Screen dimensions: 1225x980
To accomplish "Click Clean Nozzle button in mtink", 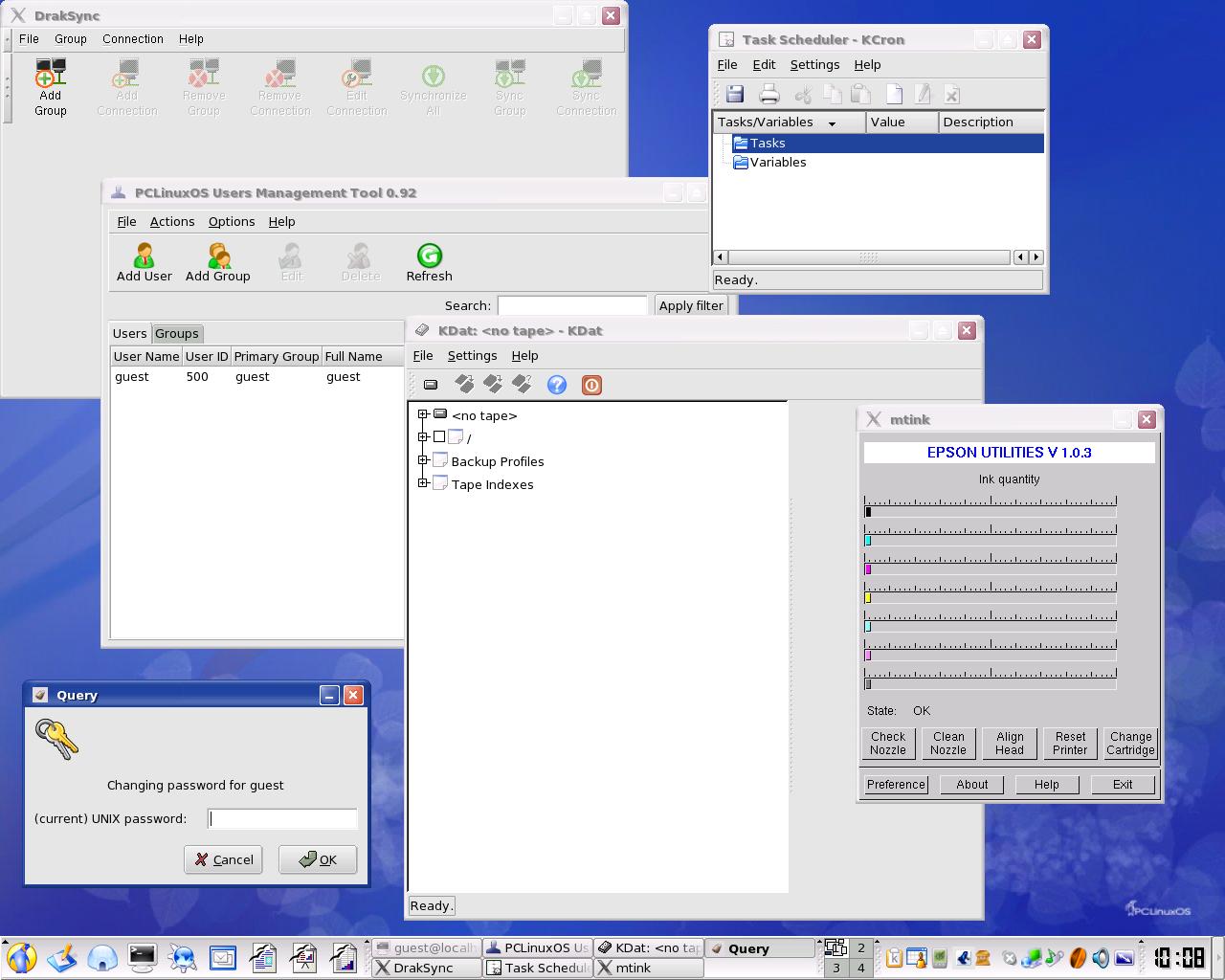I will (x=948, y=744).
